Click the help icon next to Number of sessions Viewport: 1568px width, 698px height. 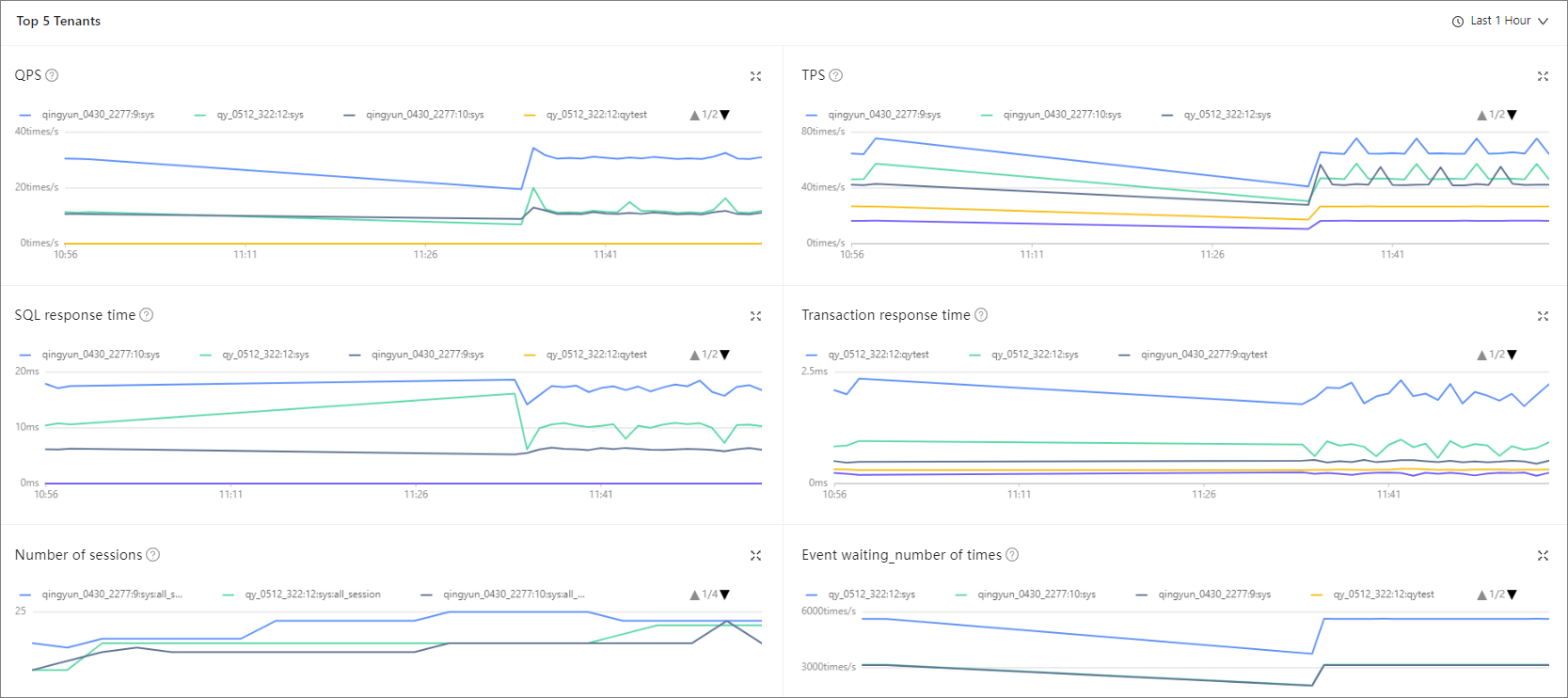coord(153,555)
